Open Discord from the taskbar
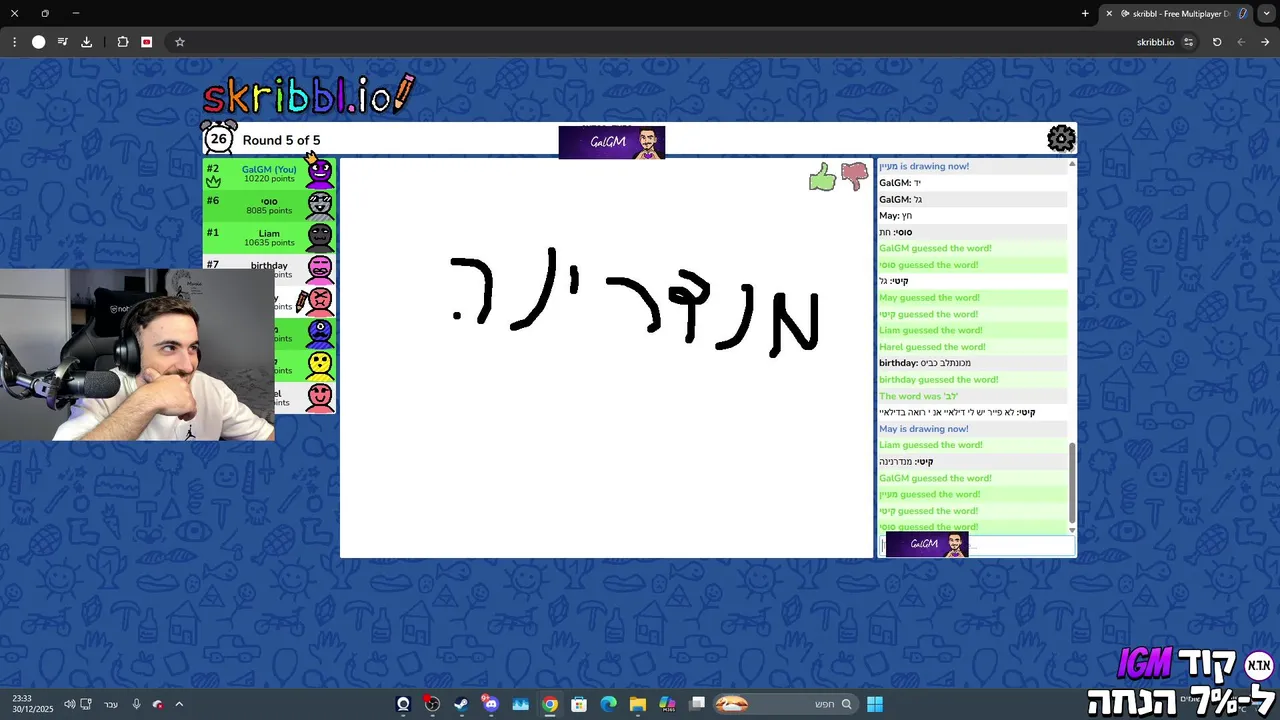The image size is (1280, 720). [x=490, y=704]
